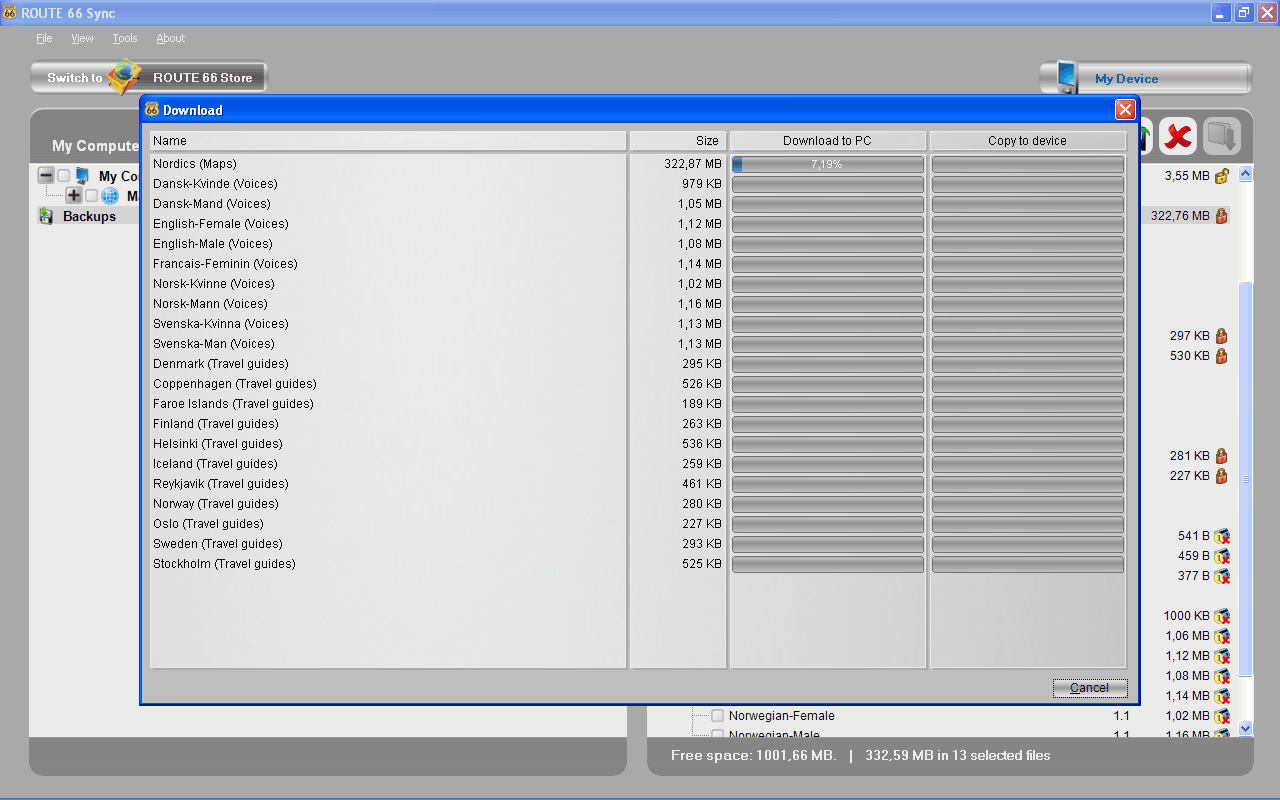The height and width of the screenshot is (800, 1280).
Task: Click the status icon beside 377 B
Action: pos(1222,576)
